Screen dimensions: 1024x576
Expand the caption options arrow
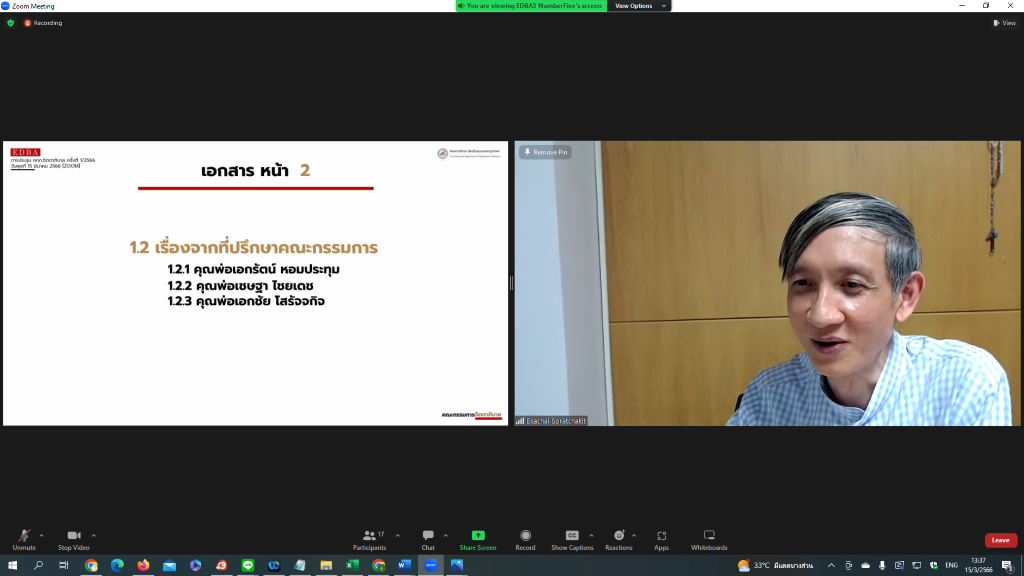pos(592,536)
